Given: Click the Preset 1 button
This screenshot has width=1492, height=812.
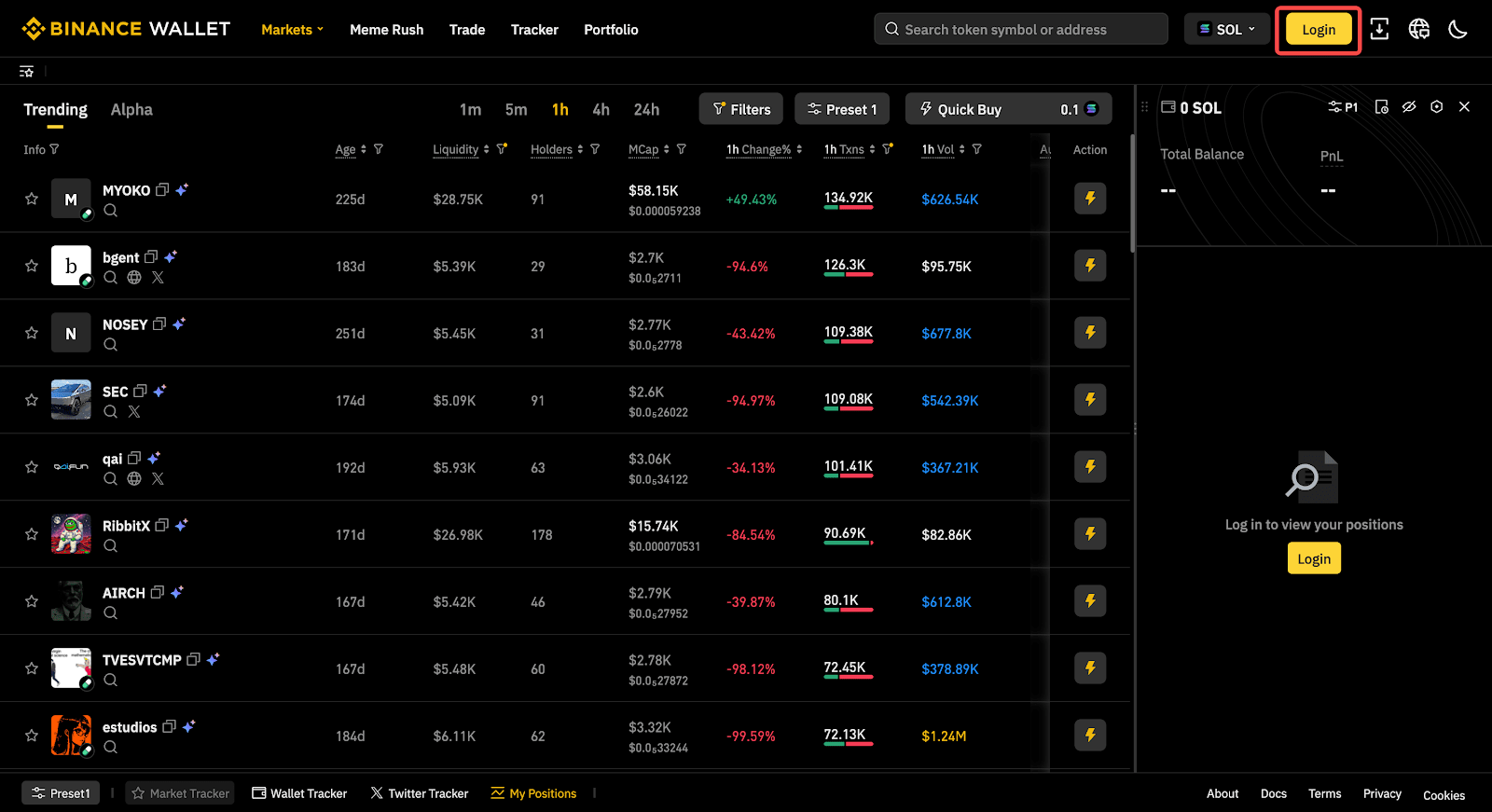Looking at the screenshot, I should click(x=842, y=109).
